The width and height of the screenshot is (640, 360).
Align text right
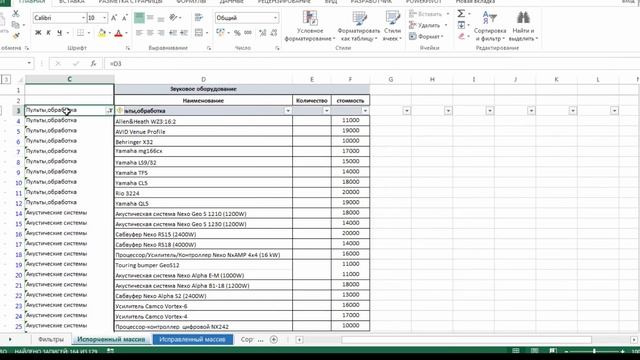[161, 33]
